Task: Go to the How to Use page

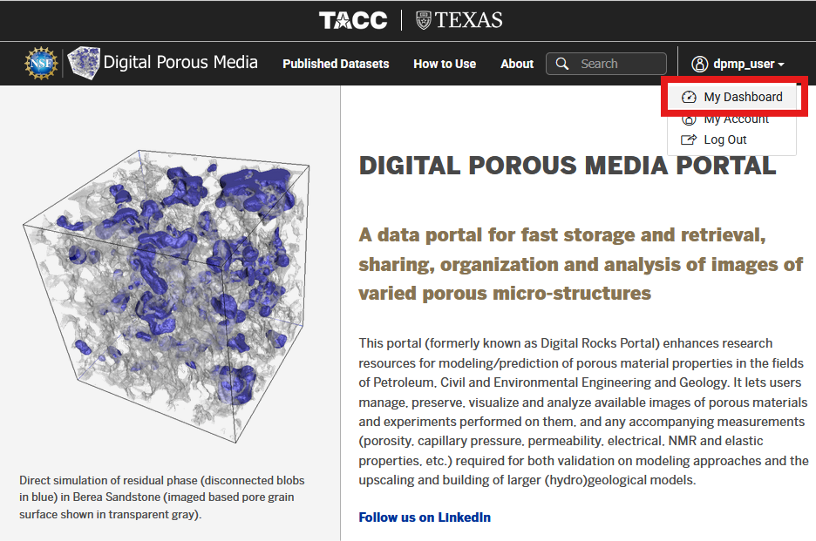Action: coord(444,63)
